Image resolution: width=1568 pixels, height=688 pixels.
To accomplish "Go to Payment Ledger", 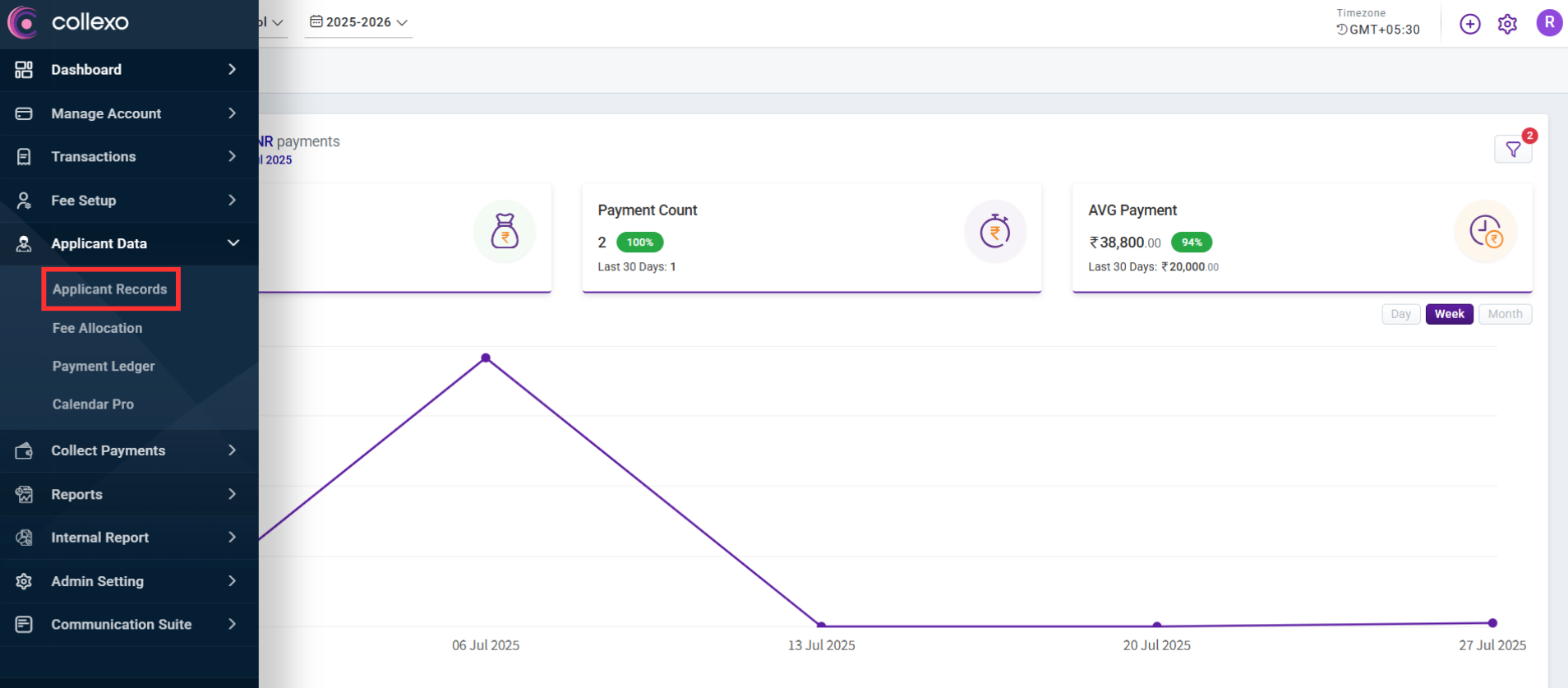I will pyautogui.click(x=104, y=366).
